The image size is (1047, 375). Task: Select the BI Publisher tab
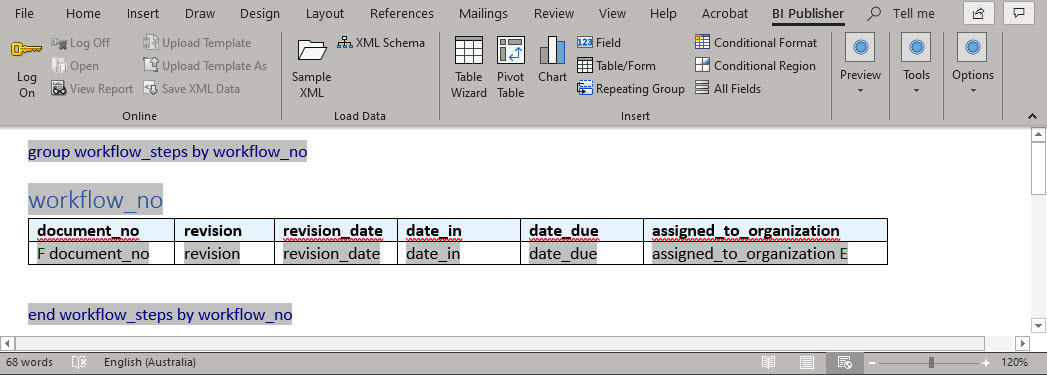(807, 13)
